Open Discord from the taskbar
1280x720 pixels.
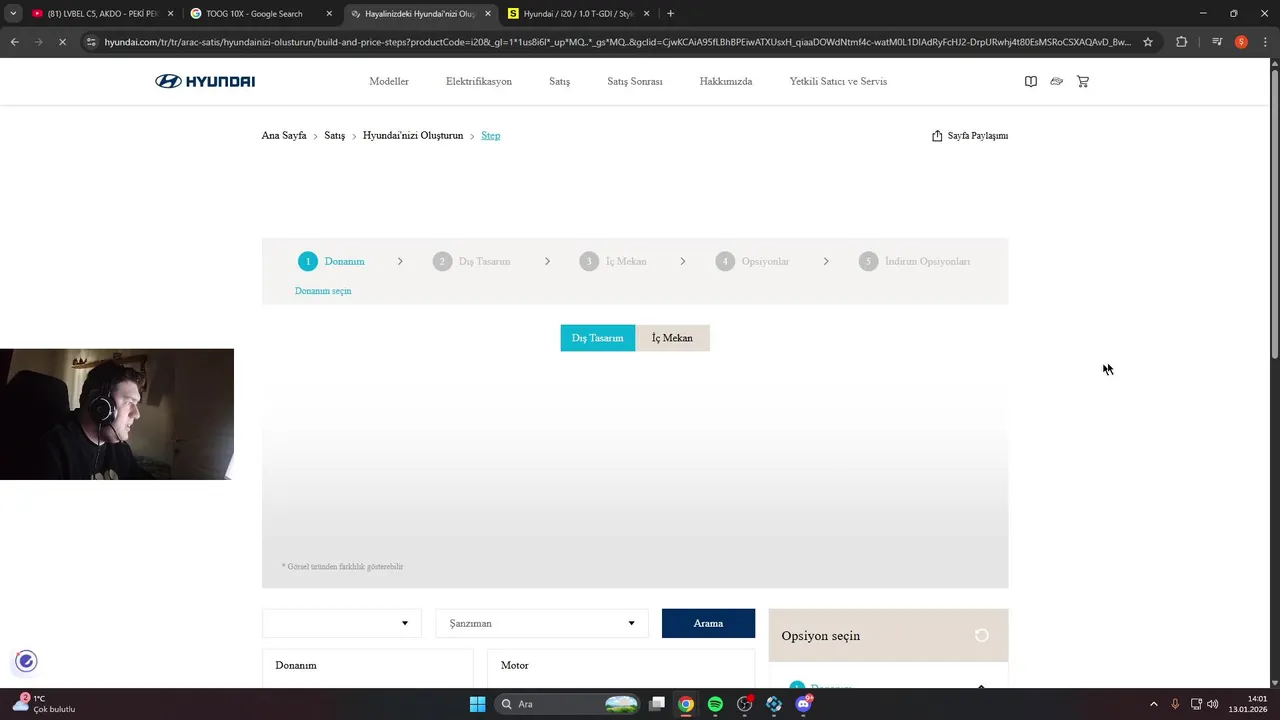pyautogui.click(x=803, y=704)
